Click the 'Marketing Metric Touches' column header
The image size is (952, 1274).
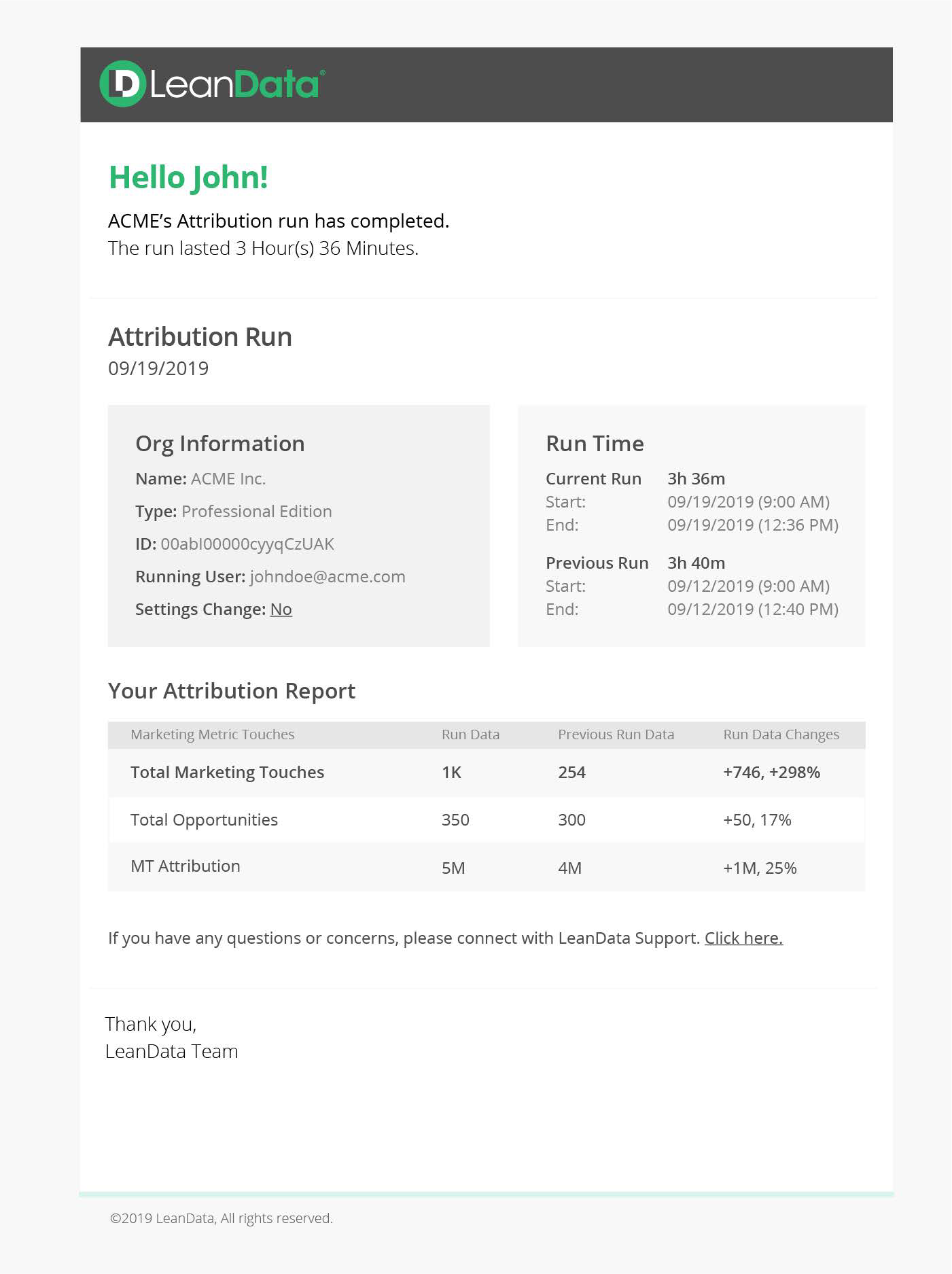coord(213,735)
